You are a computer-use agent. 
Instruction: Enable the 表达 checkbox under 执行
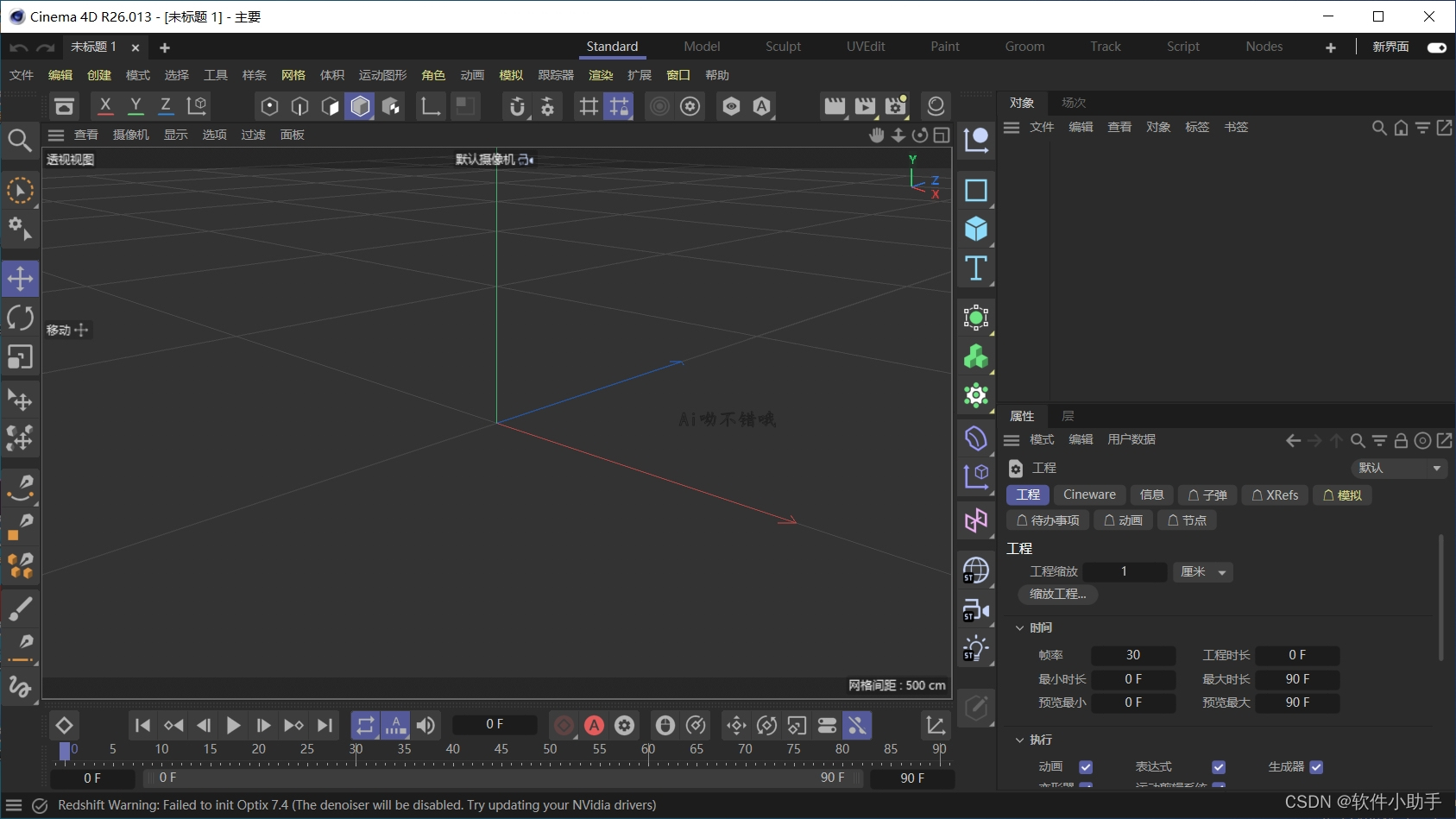coord(1219,766)
